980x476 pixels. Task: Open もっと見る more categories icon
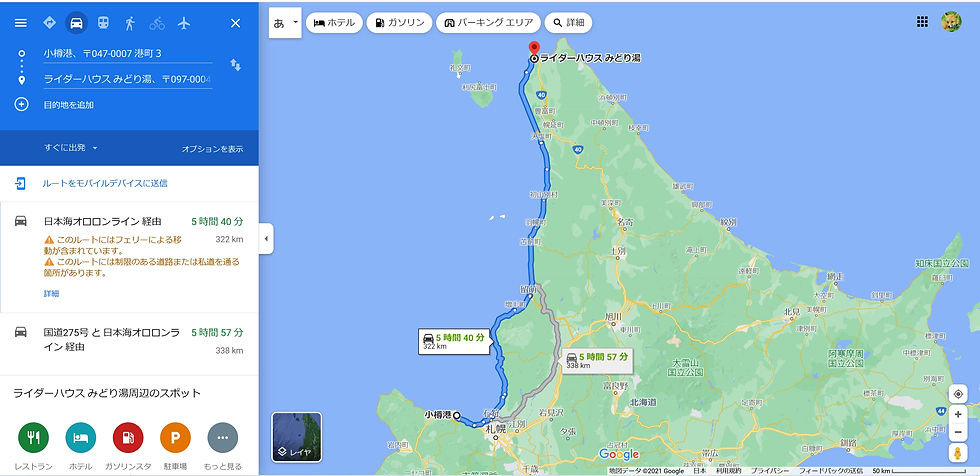click(222, 438)
